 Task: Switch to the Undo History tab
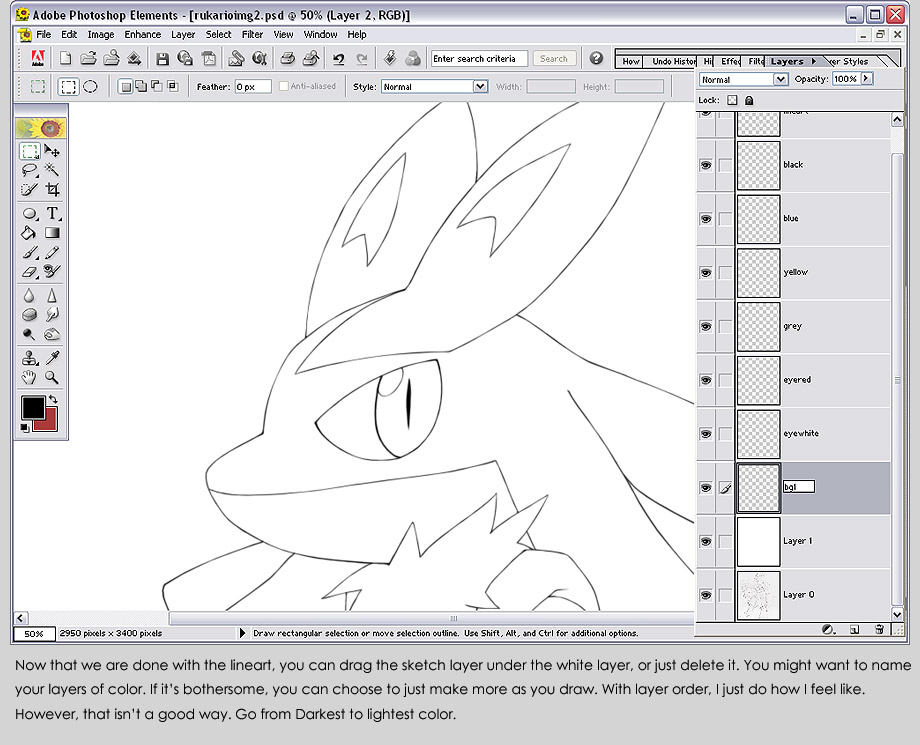pos(672,61)
